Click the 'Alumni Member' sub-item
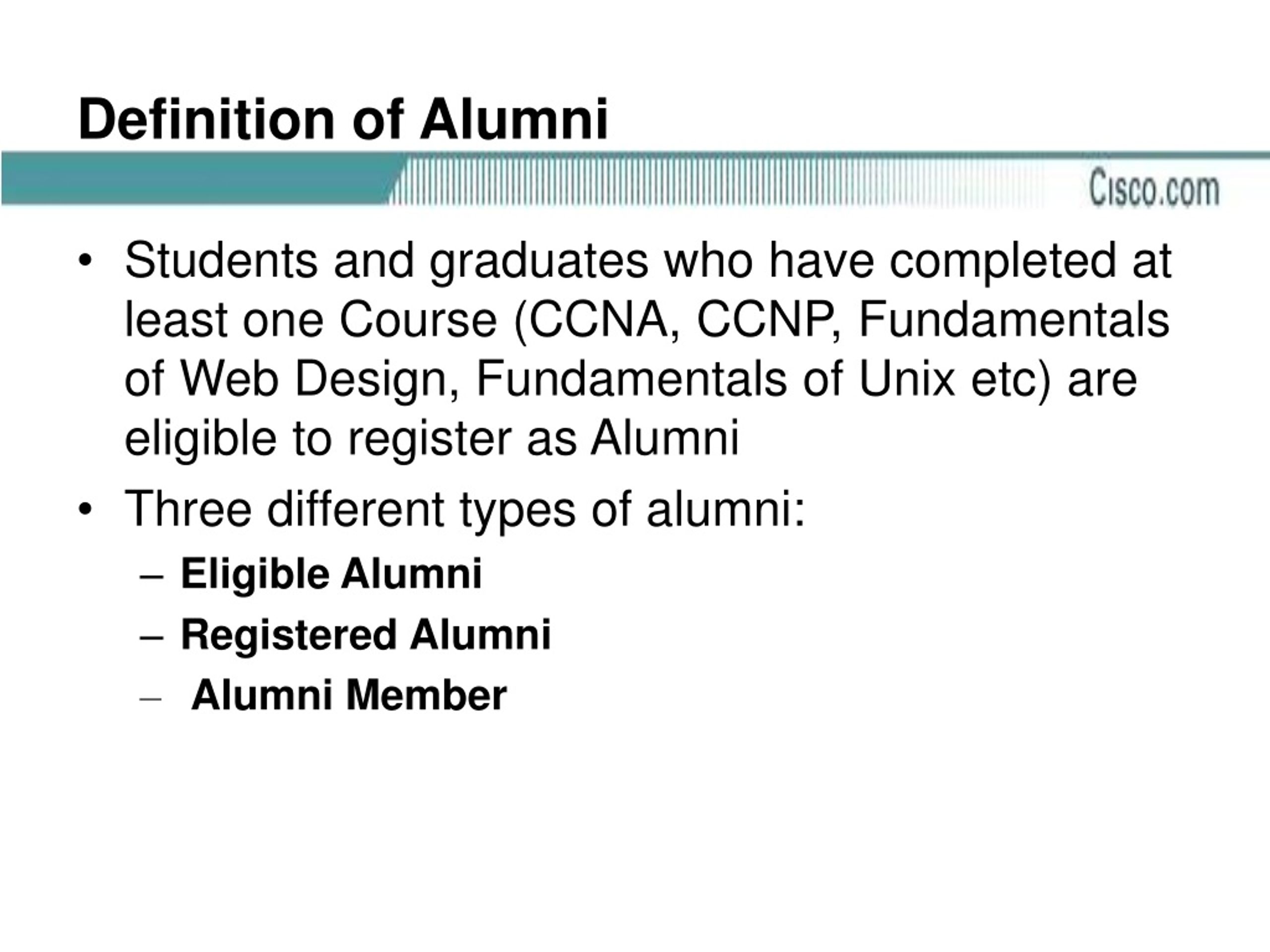The width and height of the screenshot is (1270, 952). [349, 695]
